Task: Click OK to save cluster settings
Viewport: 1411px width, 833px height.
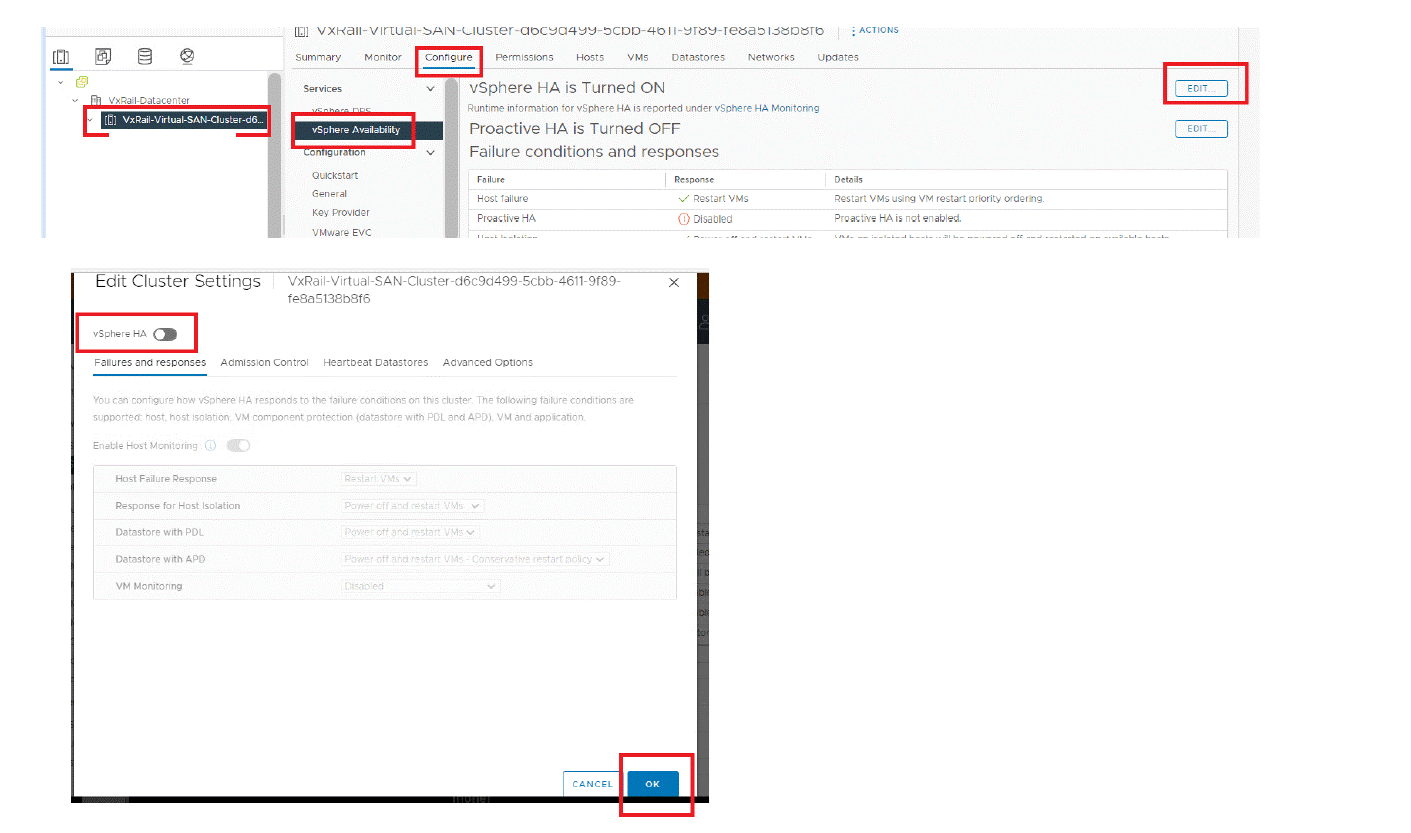Action: click(655, 784)
